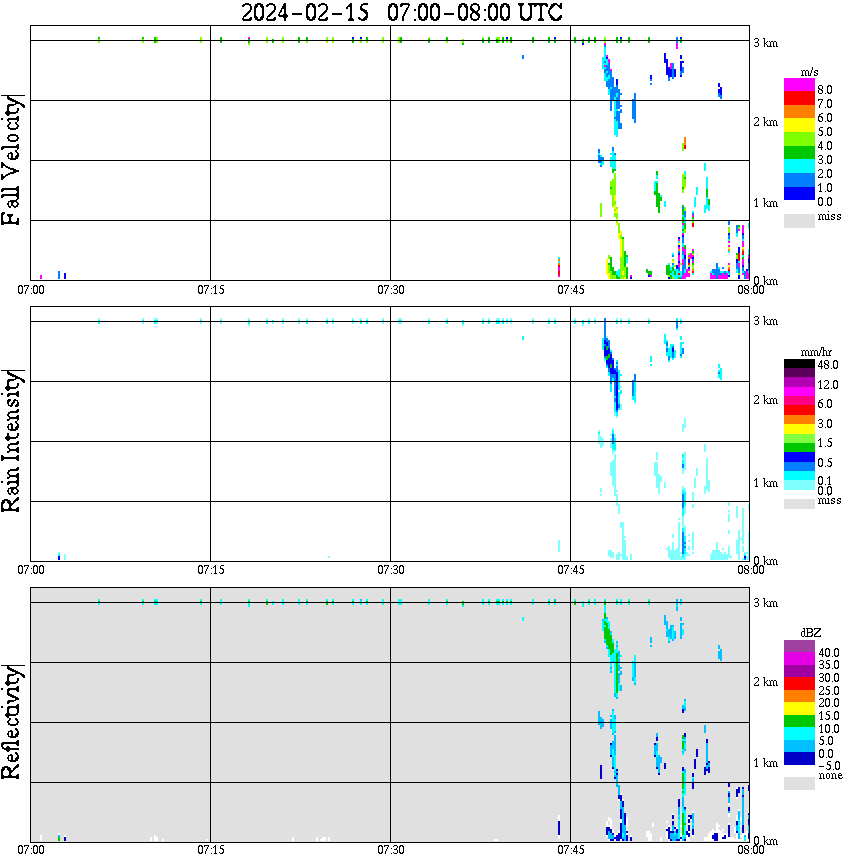Click 07:15 label under Rain Intensity plot
The width and height of the screenshot is (850, 868).
(211, 570)
